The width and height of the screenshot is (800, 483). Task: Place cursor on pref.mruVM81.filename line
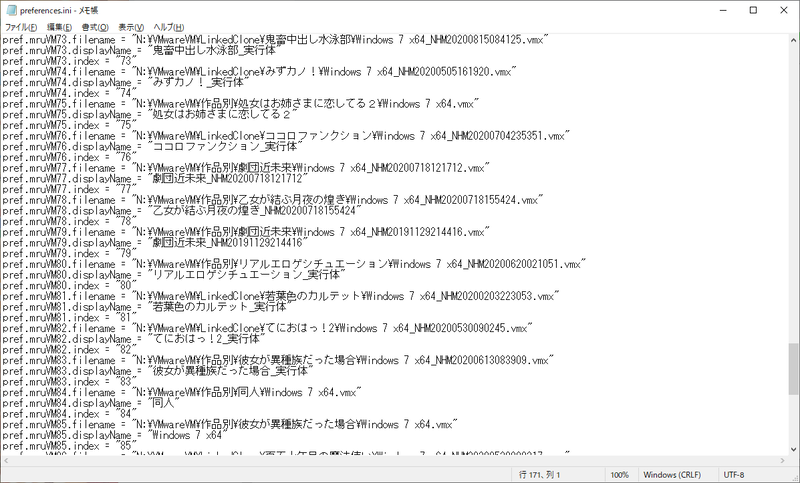pyautogui.click(x=281, y=297)
